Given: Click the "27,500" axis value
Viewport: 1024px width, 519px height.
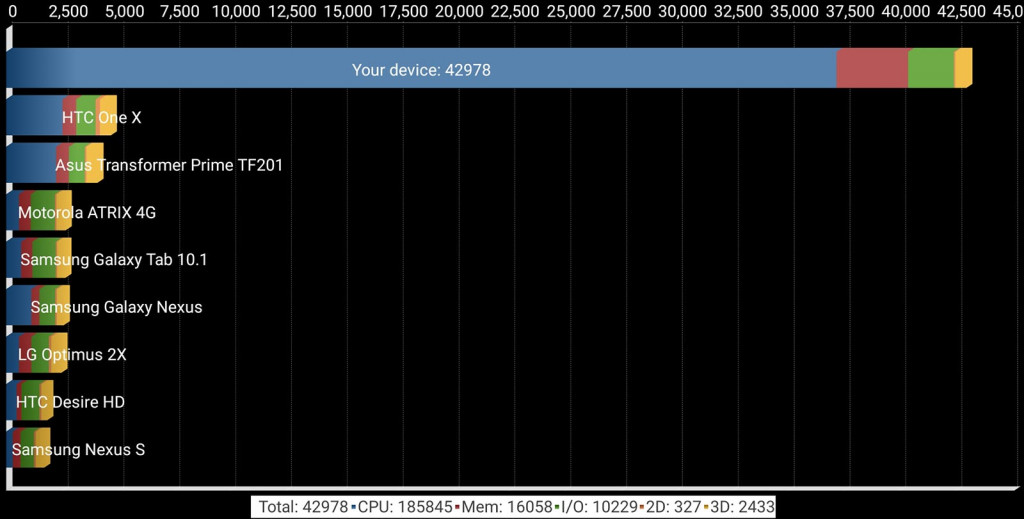Looking at the screenshot, I should [626, 11].
